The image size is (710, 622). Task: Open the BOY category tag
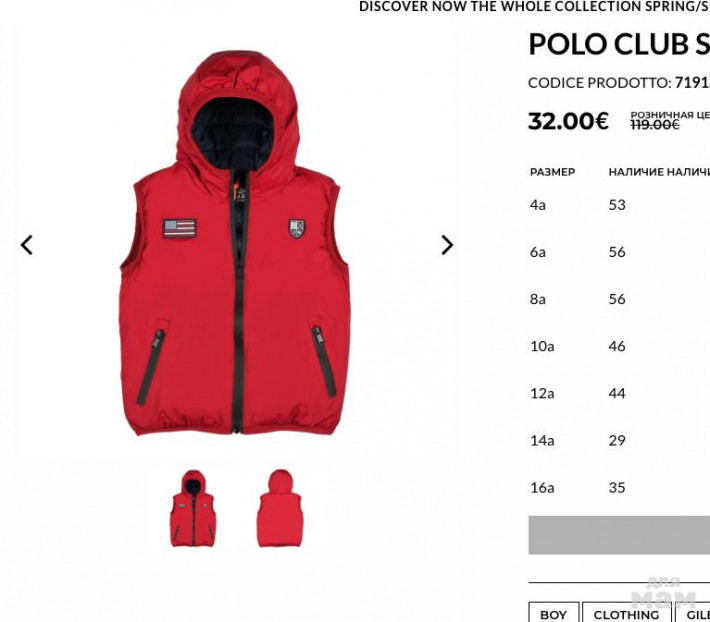tap(553, 614)
